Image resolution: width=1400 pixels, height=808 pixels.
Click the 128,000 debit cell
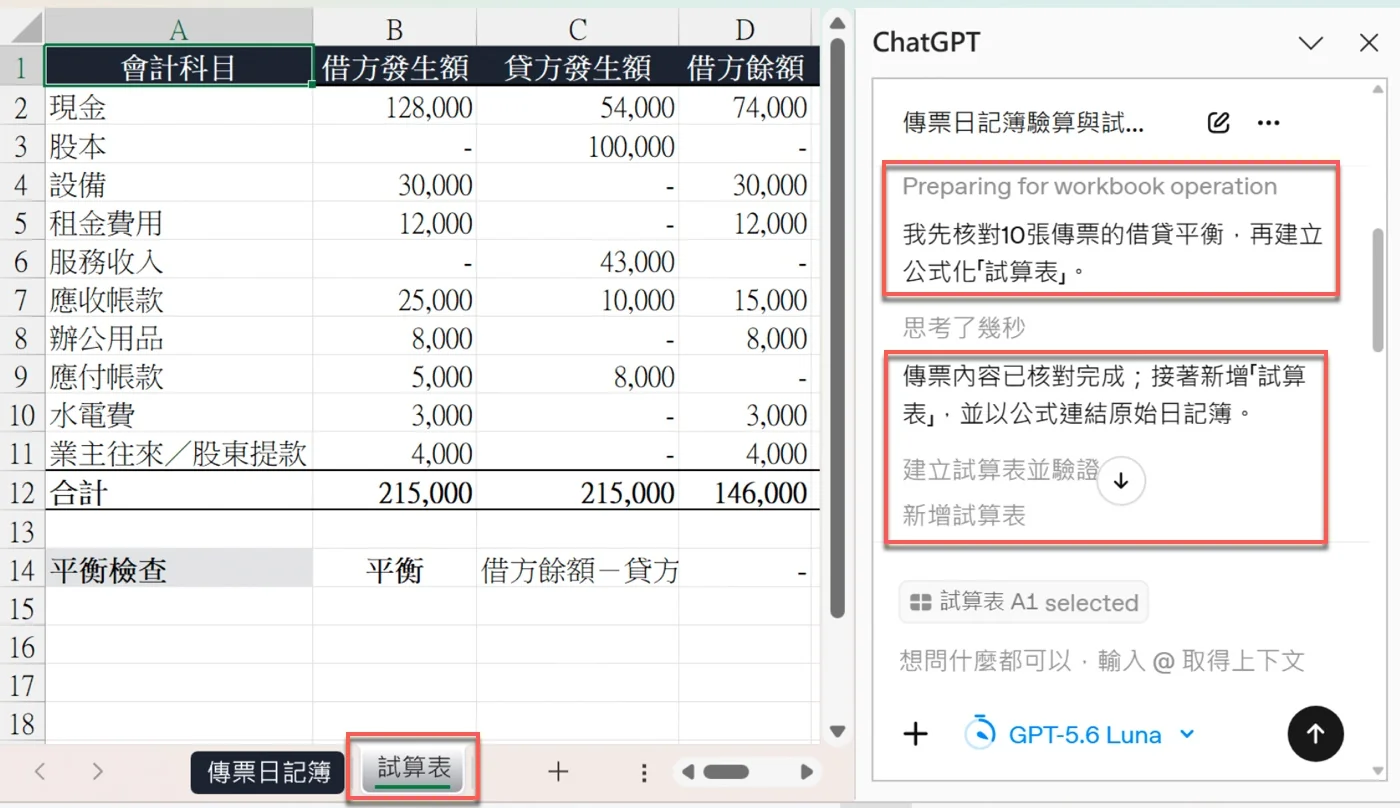tap(395, 107)
